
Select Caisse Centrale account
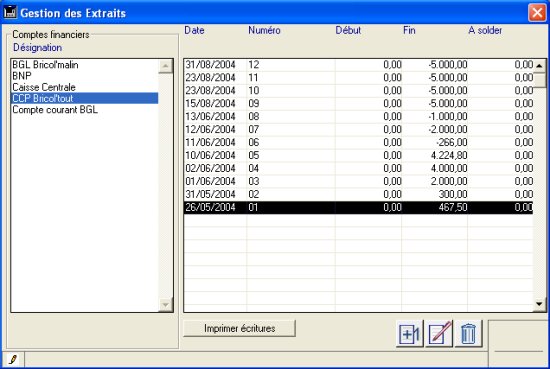(x=85, y=87)
